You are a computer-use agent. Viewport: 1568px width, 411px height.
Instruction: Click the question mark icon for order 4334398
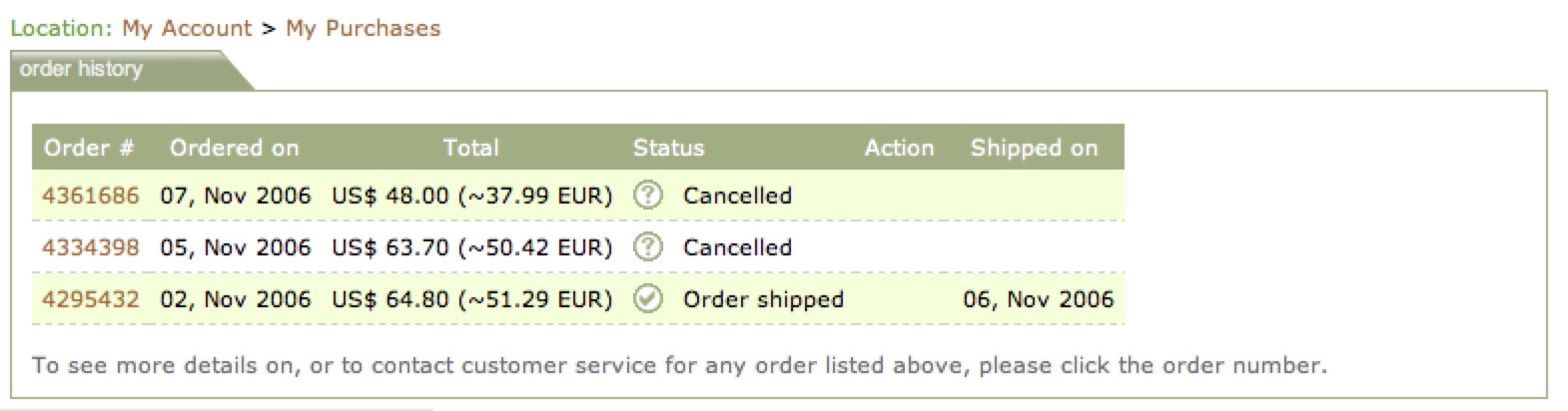(648, 247)
